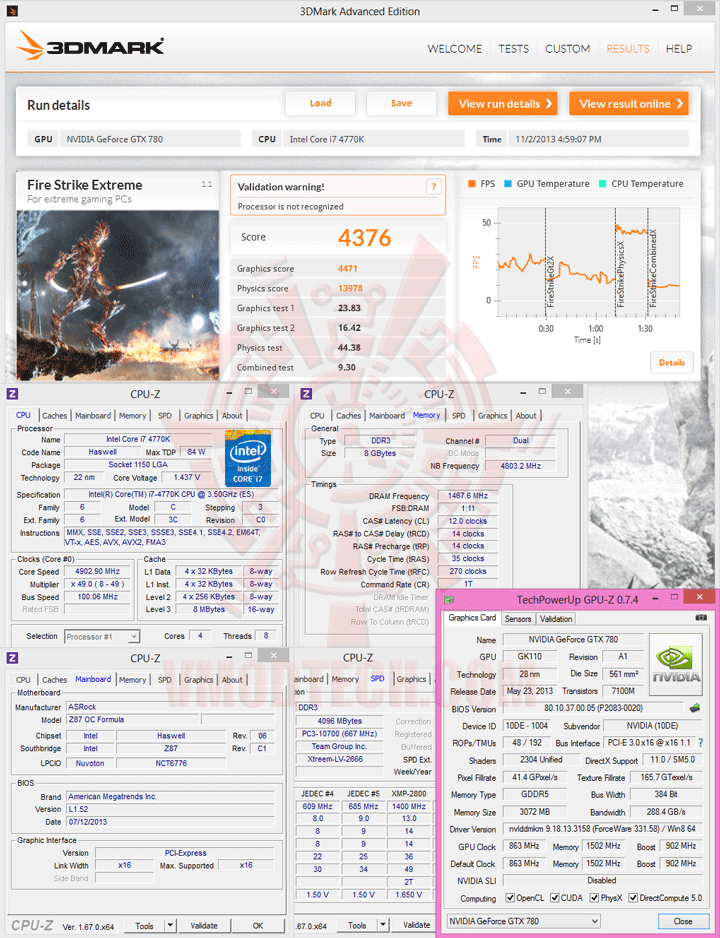Viewport: 720px width, 938px height.
Task: Click the GPU name field NVIDIA GeForce GTX 780
Action: pos(150,139)
